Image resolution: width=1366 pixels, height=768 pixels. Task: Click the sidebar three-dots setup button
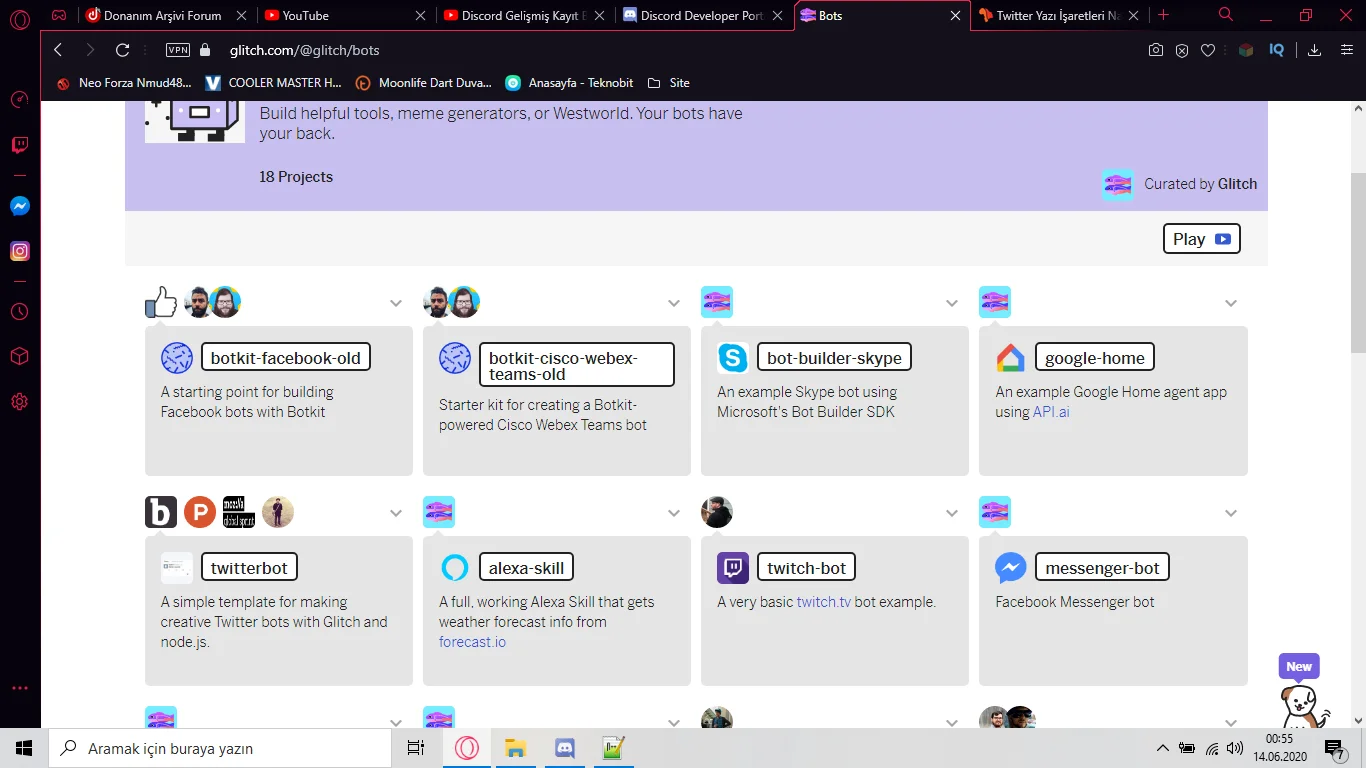pos(20,688)
